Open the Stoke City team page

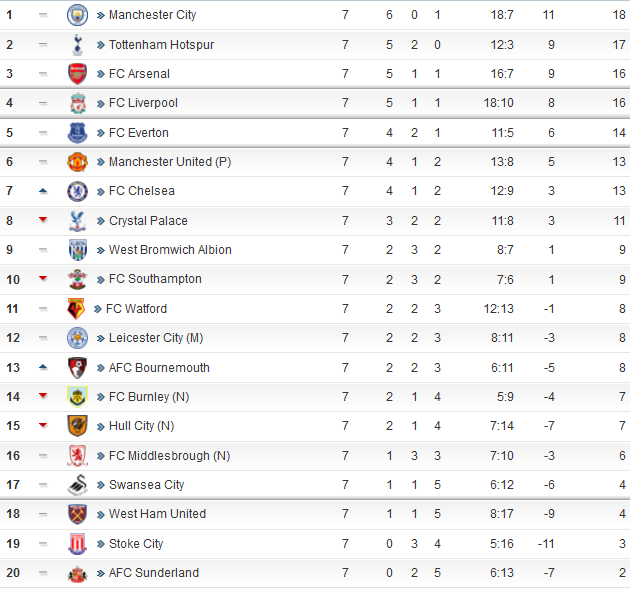[136, 544]
